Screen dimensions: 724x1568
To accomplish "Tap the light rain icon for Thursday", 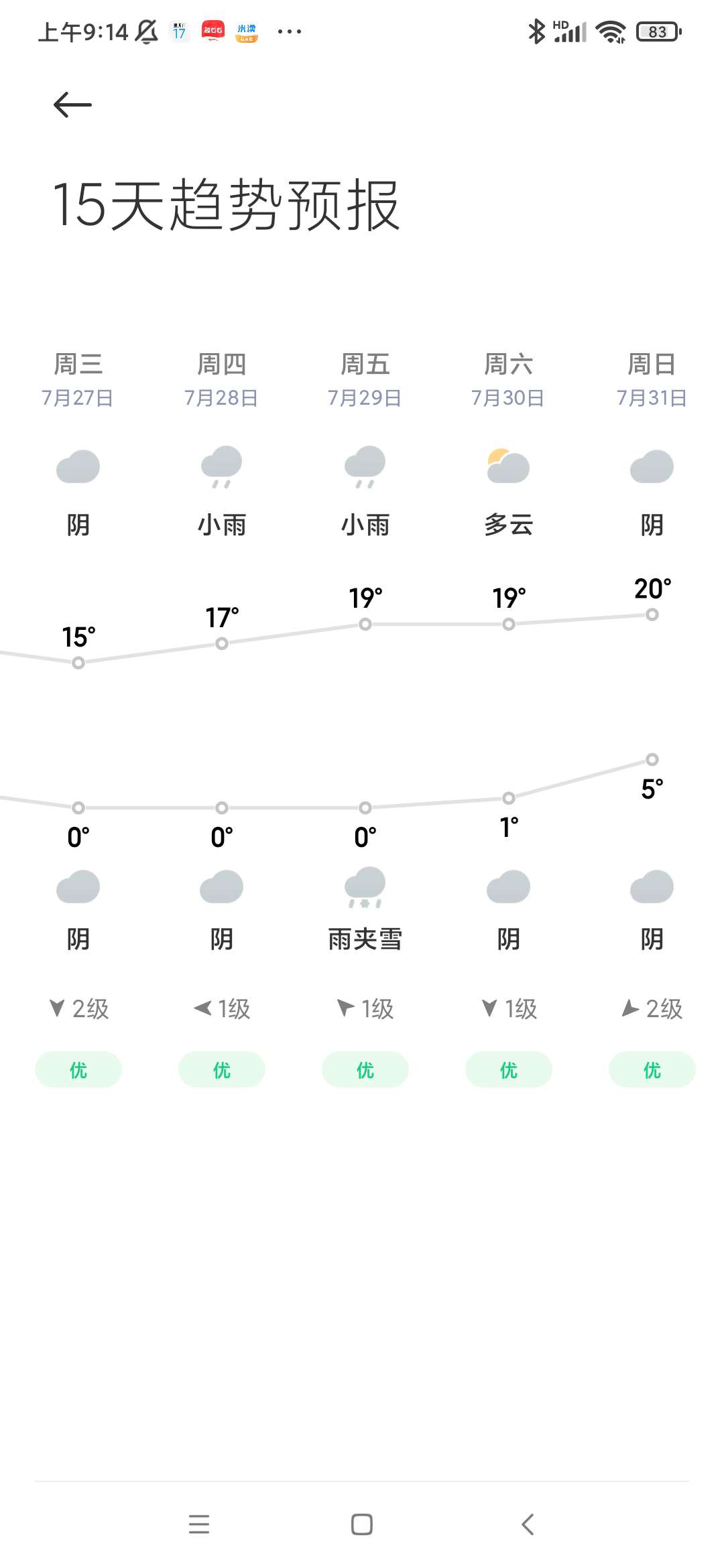I will click(x=222, y=466).
